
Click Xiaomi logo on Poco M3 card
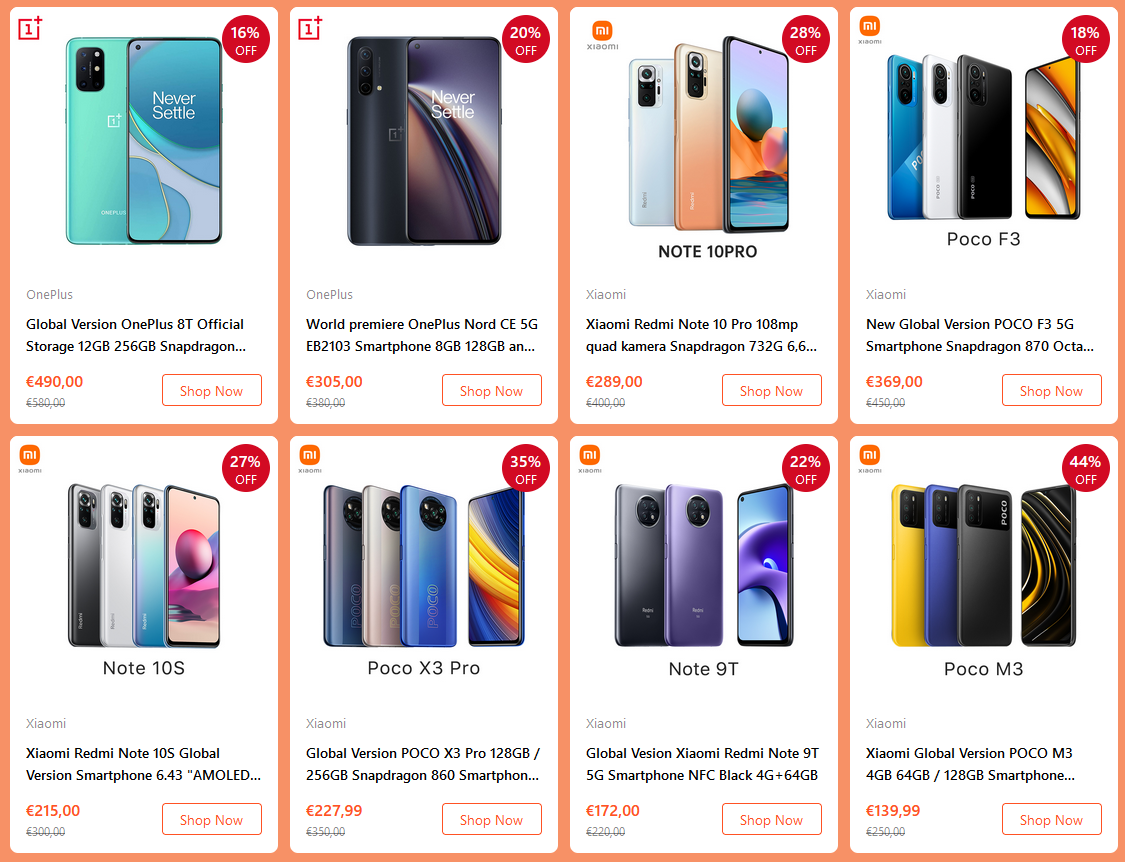870,459
